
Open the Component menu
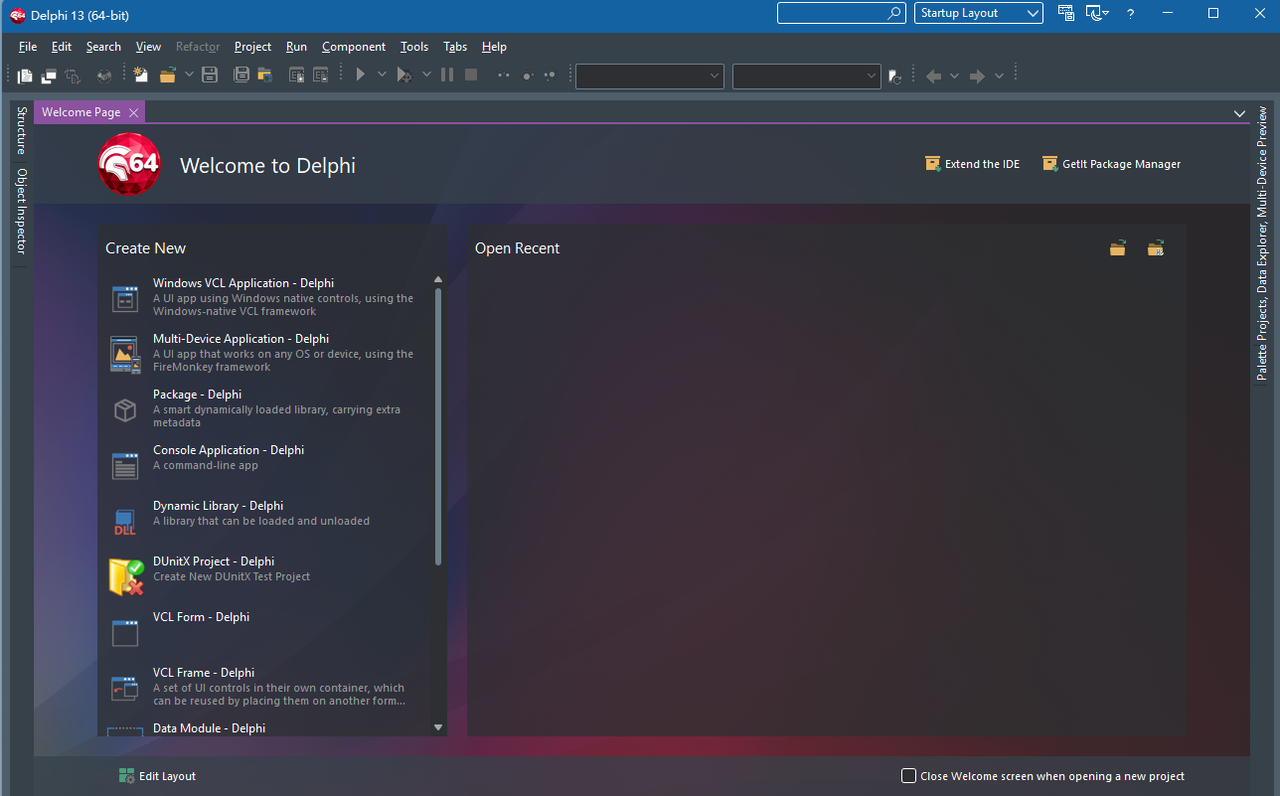pyautogui.click(x=354, y=47)
